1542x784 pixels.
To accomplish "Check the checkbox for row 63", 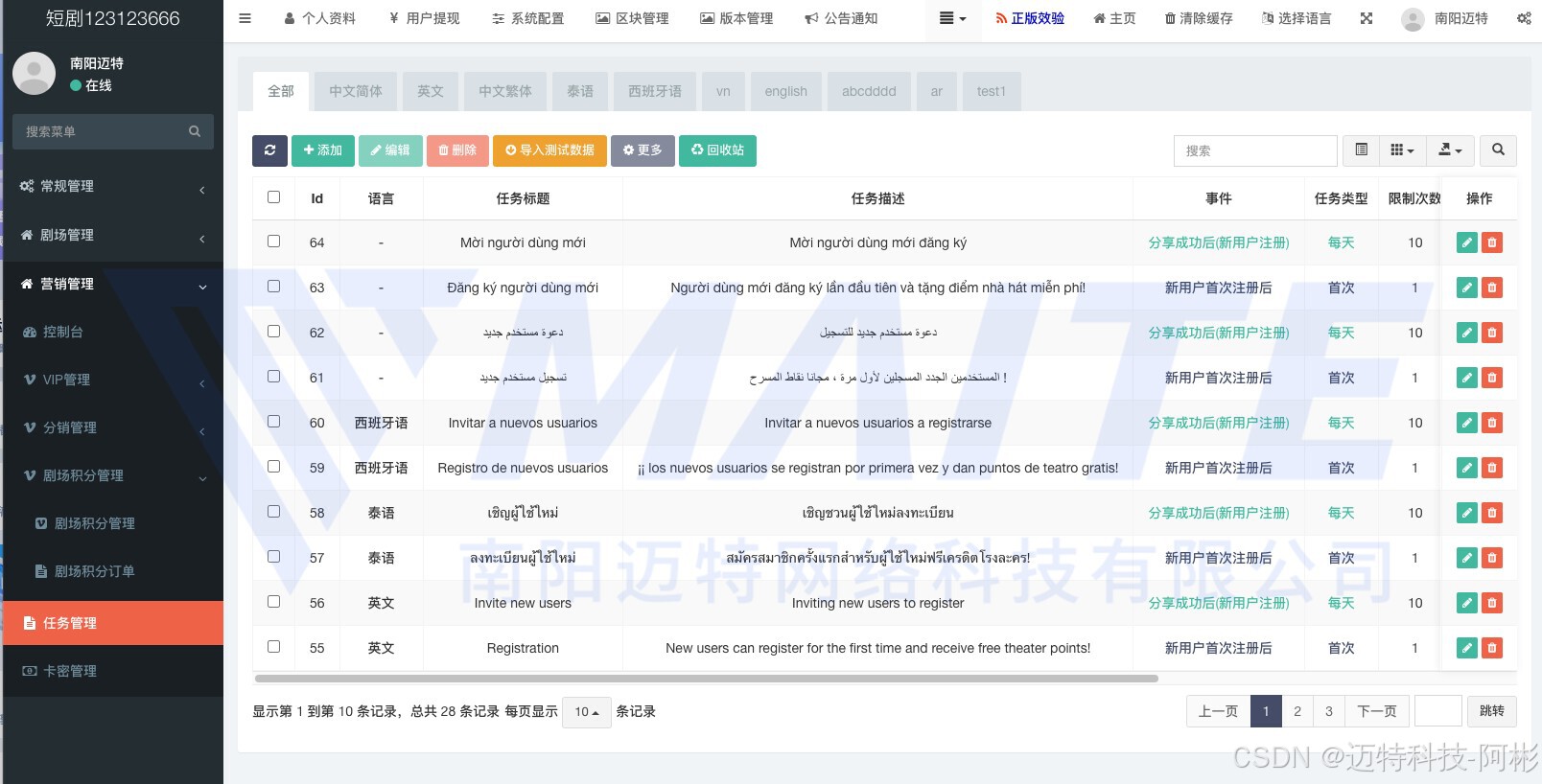I will [273, 287].
